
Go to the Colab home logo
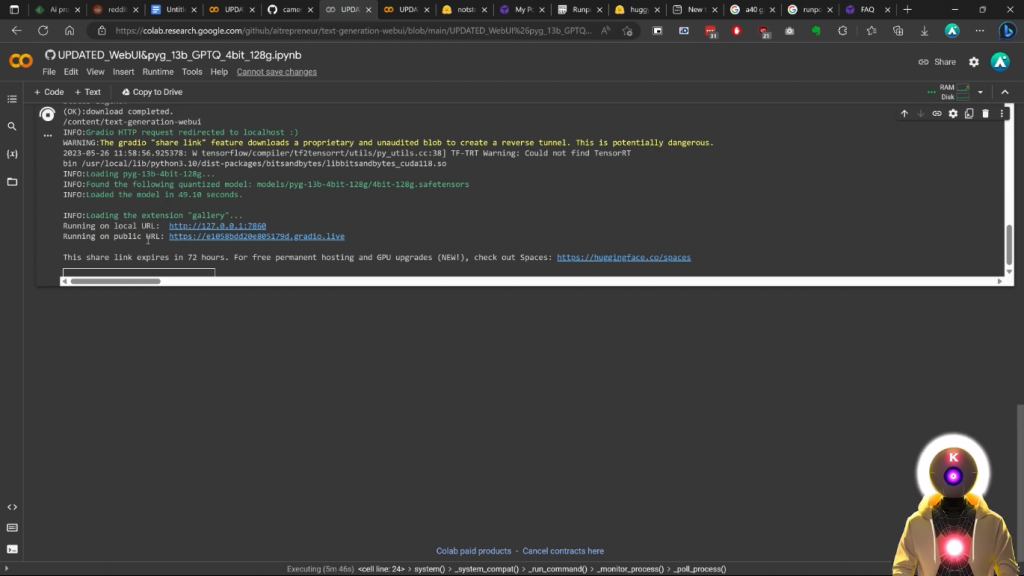(x=21, y=61)
